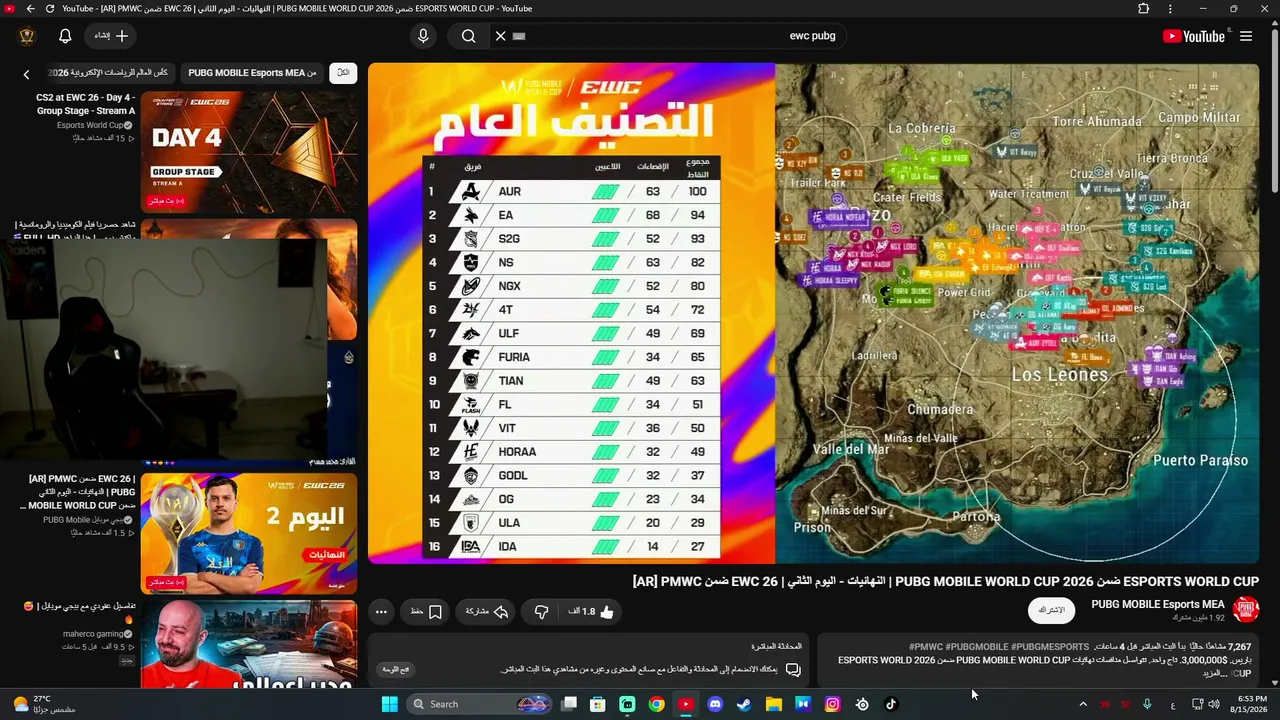
Task: Reload the YouTube page
Action: coord(50,9)
